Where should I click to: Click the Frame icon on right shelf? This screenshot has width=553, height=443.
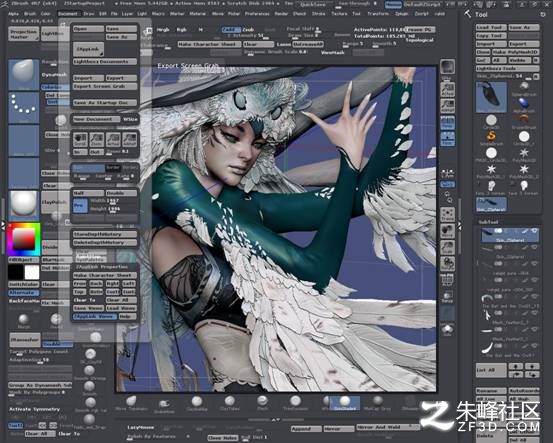click(448, 214)
